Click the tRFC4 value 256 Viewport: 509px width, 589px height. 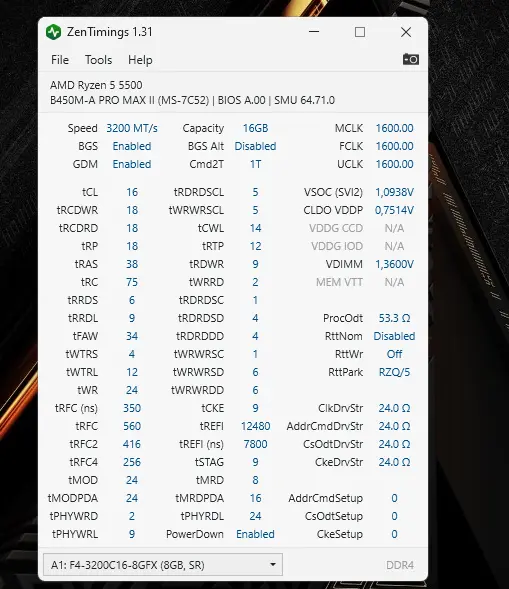click(132, 462)
